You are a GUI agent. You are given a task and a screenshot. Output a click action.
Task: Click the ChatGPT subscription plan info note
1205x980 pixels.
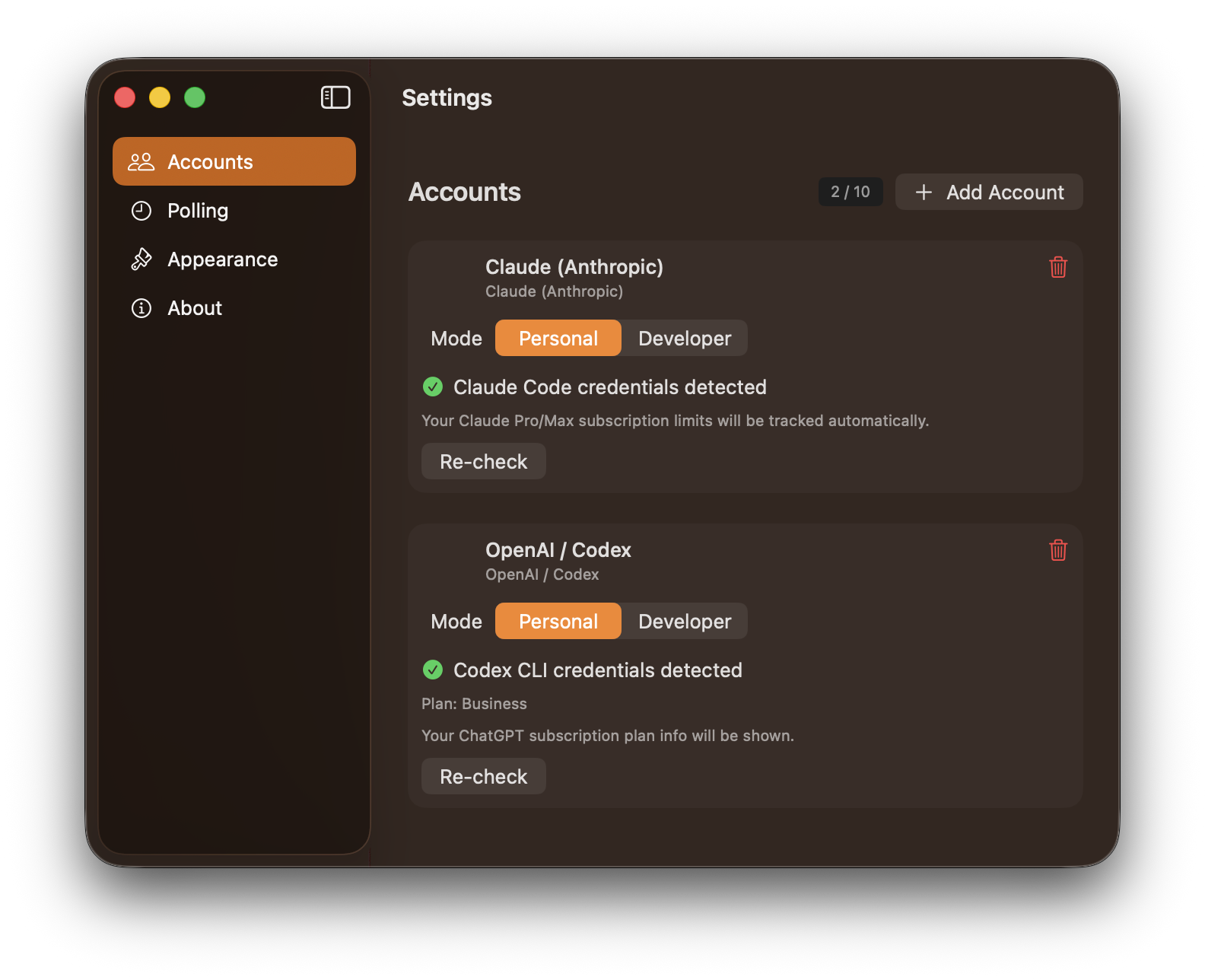point(608,736)
